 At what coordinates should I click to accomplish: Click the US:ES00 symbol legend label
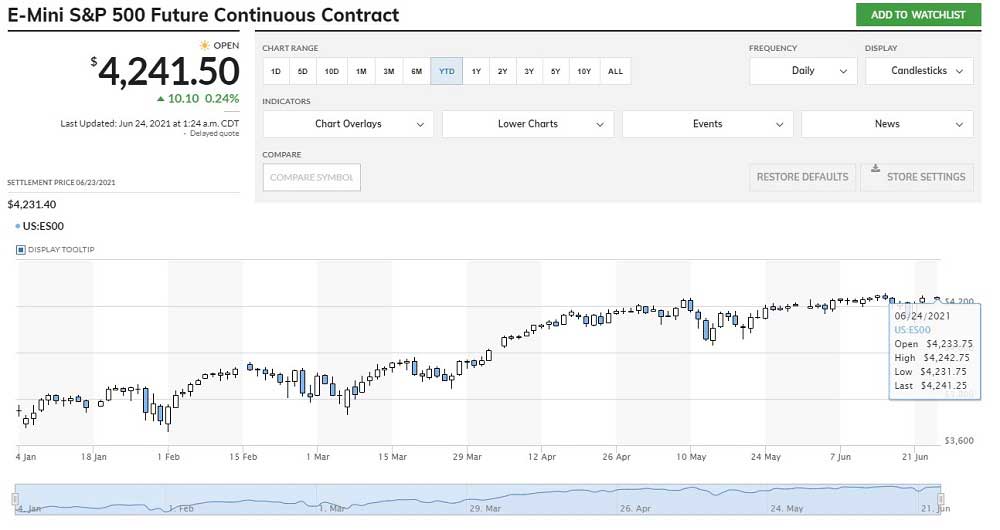(43, 226)
